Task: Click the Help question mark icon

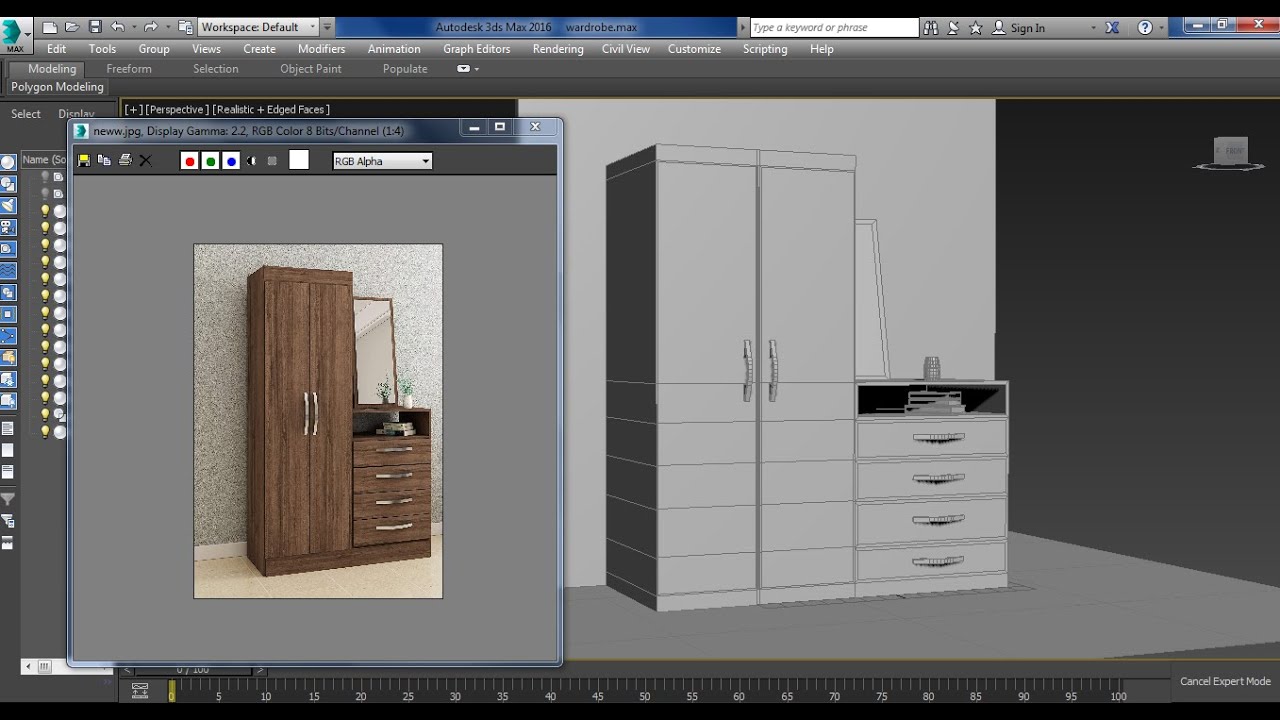Action: point(1145,28)
